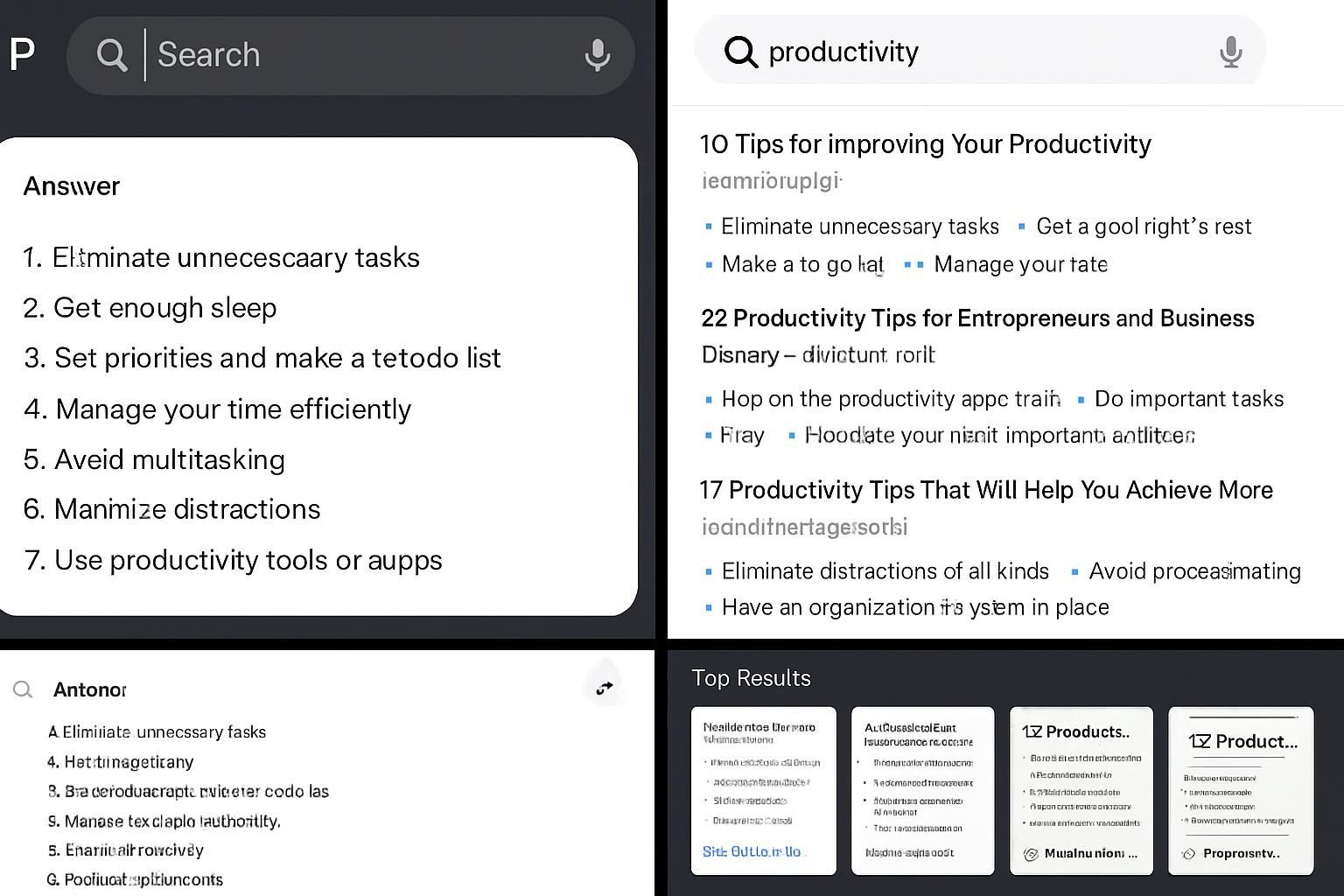Click magnifier icon beside 'productivity' query
Viewport: 1344px width, 896px height.
(x=740, y=52)
